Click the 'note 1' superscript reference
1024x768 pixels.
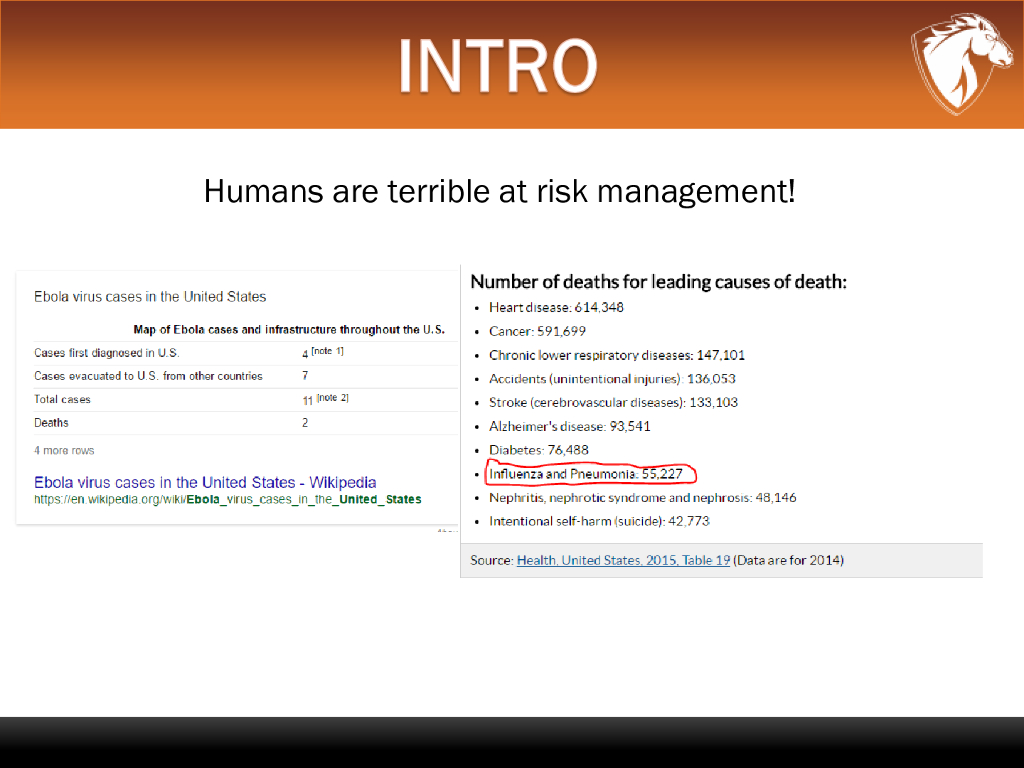330,352
